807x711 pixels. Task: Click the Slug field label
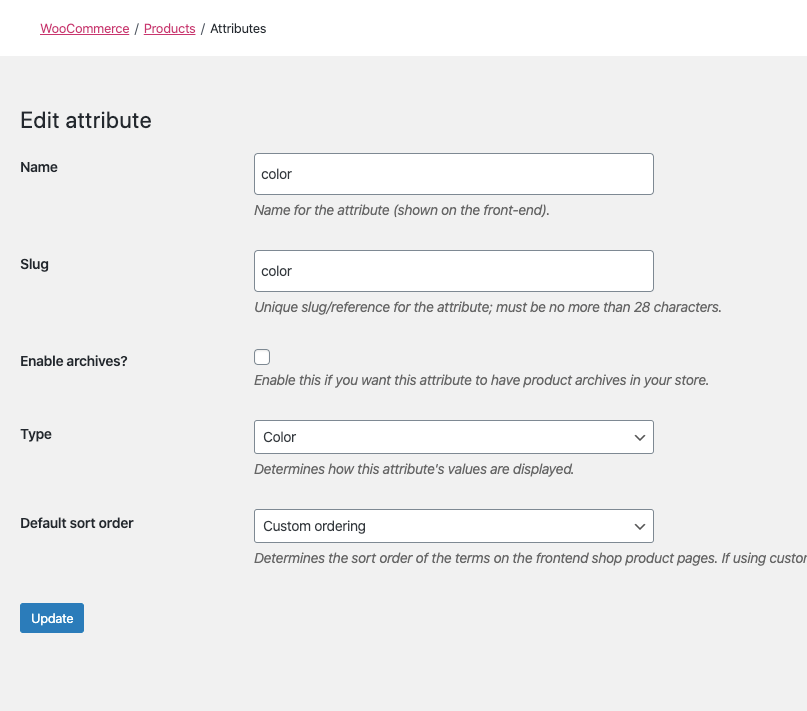(x=34, y=264)
